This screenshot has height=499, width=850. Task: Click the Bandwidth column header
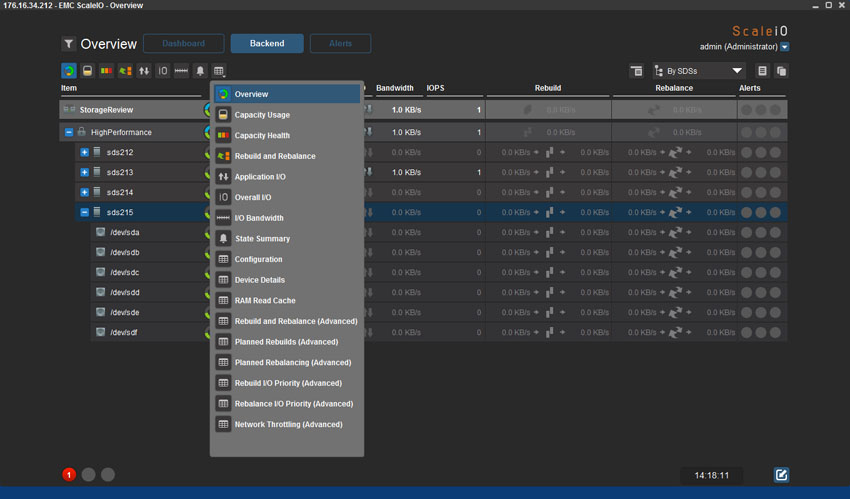pos(395,88)
